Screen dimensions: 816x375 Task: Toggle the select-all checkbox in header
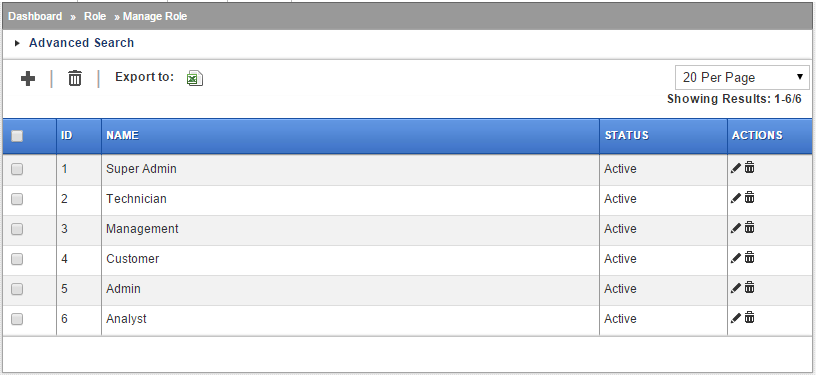tap(17, 136)
